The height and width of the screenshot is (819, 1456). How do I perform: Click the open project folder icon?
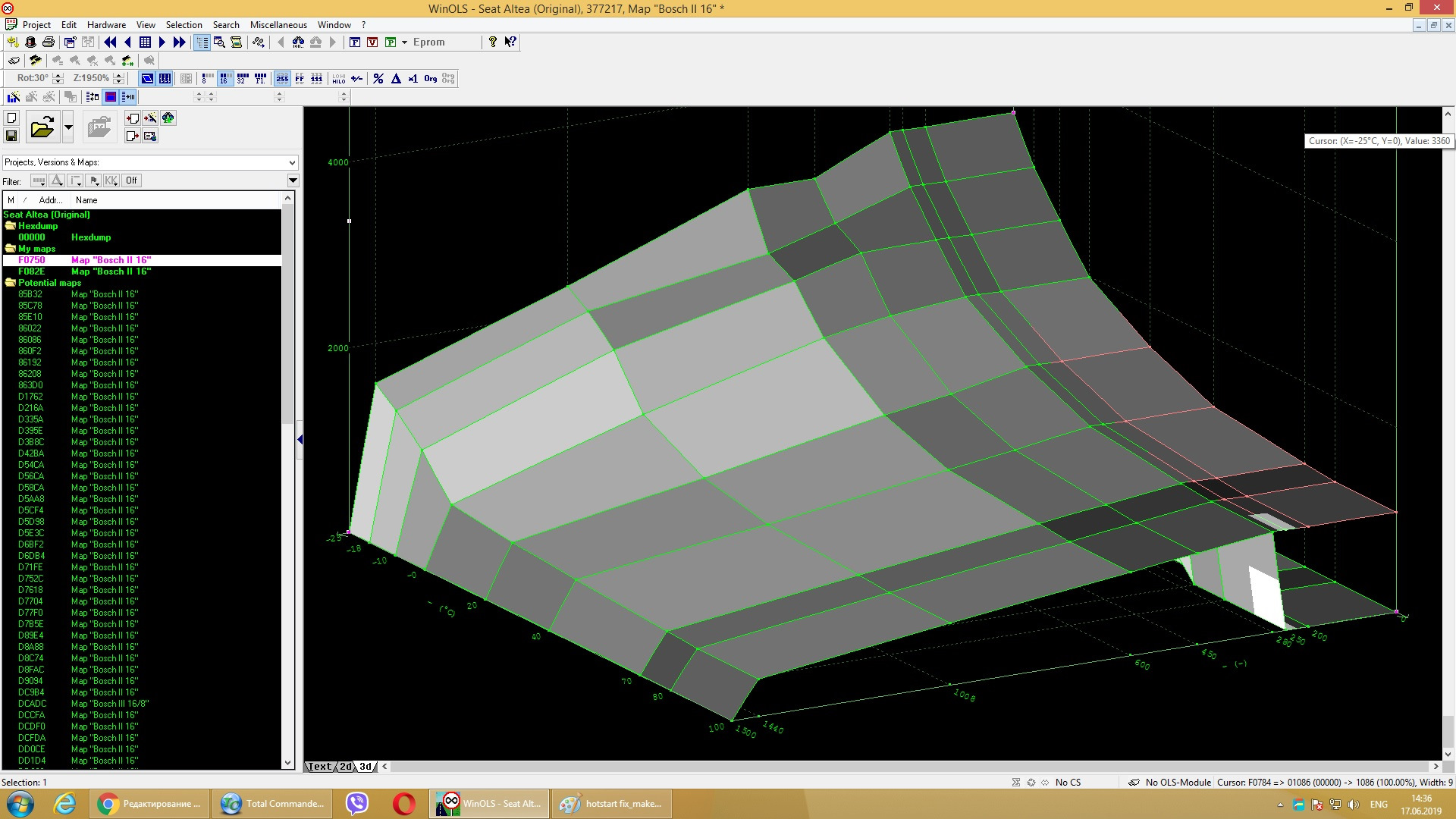coord(42,127)
